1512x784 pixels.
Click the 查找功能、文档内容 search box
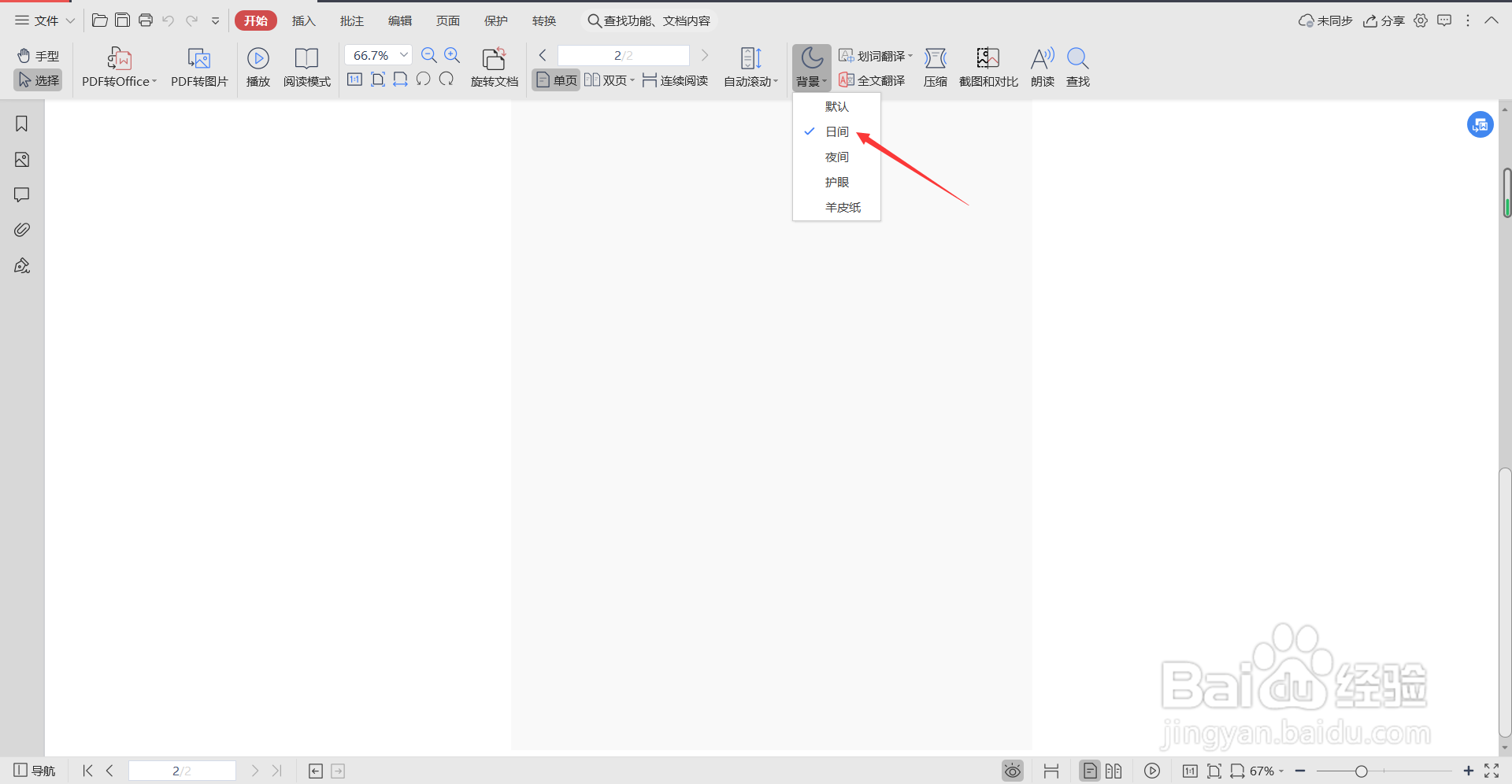point(650,20)
